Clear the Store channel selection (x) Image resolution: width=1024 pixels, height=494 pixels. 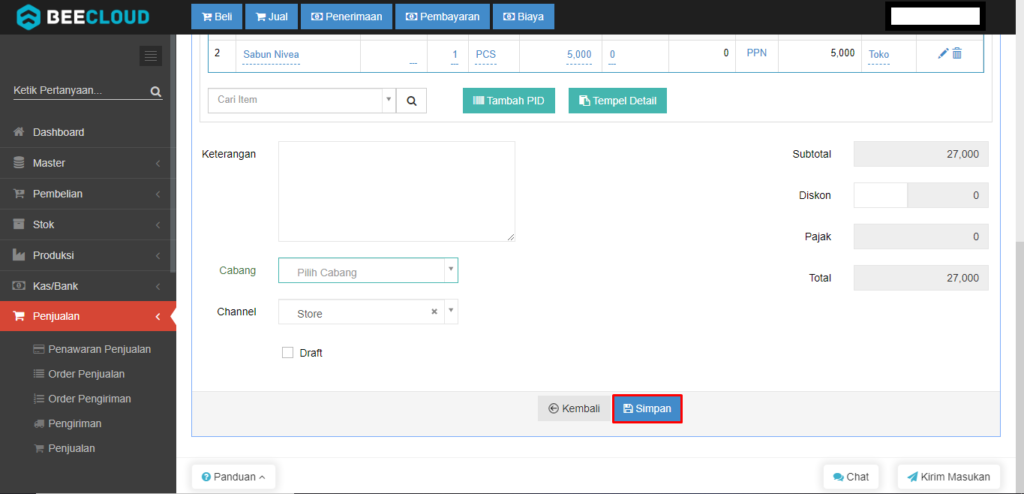coord(434,312)
